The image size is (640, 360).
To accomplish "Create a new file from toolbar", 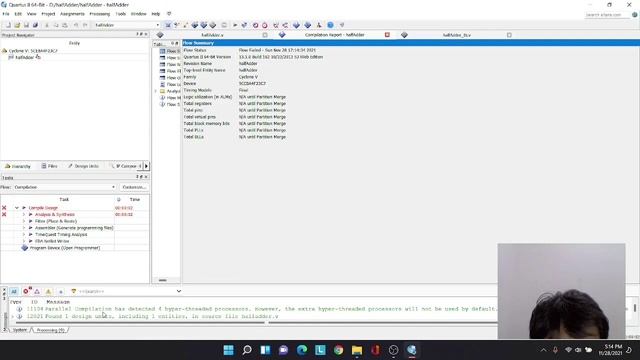I will [8, 25].
